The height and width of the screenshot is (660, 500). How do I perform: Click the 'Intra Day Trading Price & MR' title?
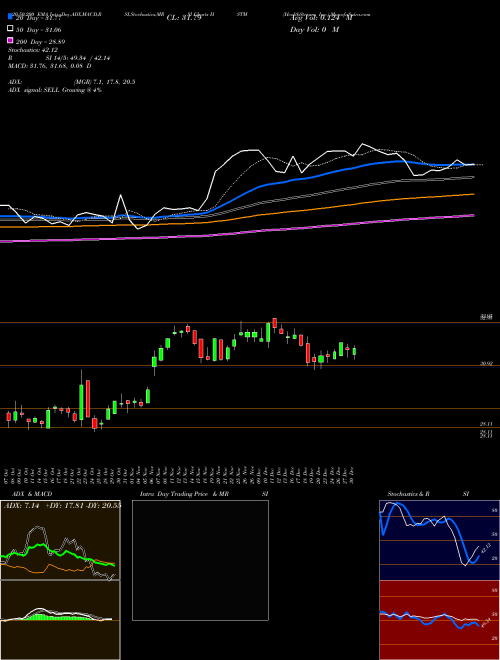[184, 494]
